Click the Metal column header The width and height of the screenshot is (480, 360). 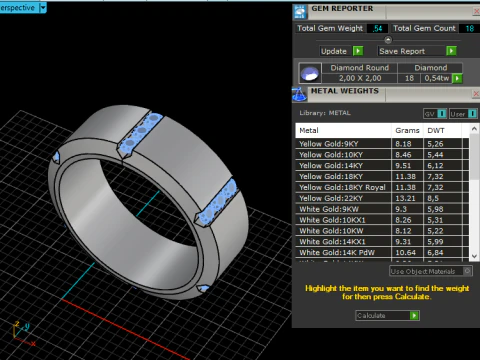click(x=343, y=130)
